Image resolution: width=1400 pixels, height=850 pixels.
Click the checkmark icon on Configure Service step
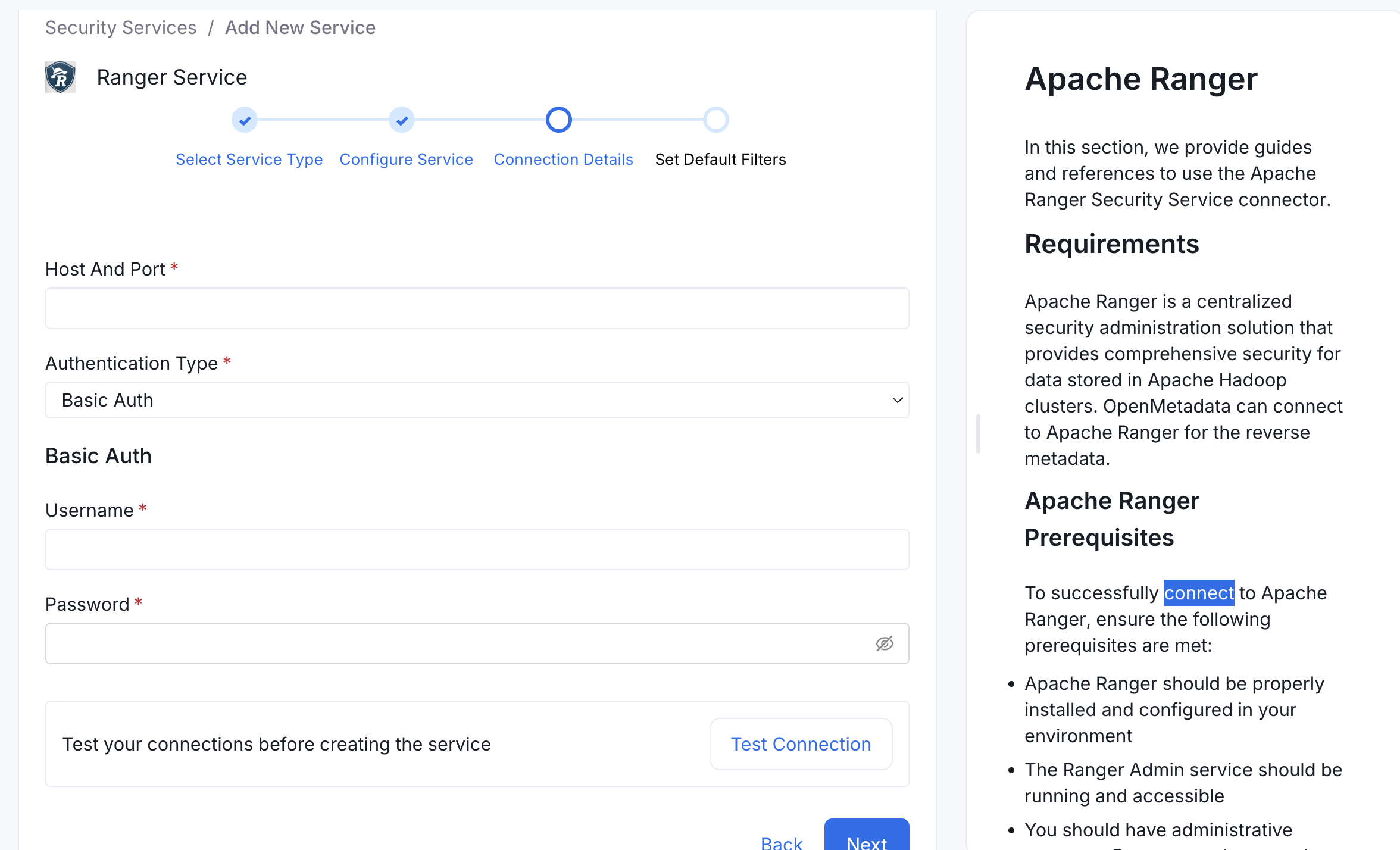401,120
